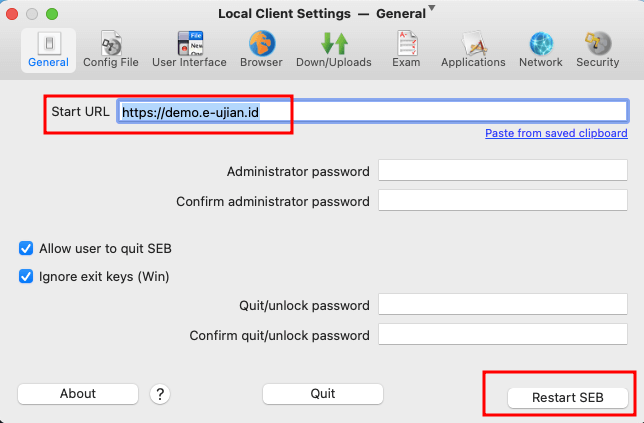Open the Exam settings pane
Viewport: 644px width, 423px height.
406,50
